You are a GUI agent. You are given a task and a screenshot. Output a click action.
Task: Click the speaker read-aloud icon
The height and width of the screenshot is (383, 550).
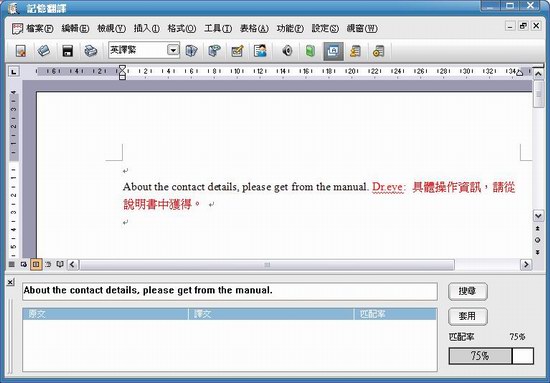(x=287, y=51)
